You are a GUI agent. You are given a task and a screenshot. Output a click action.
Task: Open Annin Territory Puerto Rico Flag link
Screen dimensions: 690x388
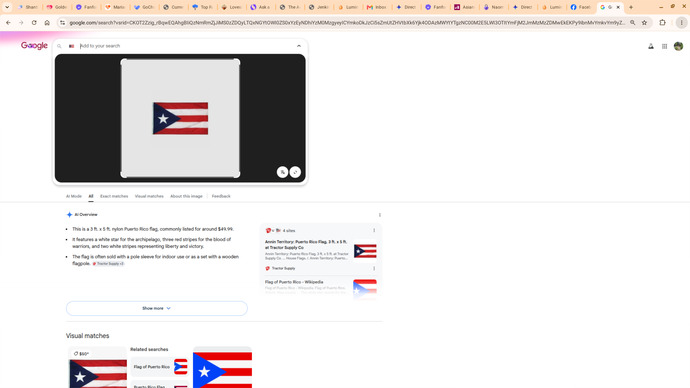[x=306, y=245]
